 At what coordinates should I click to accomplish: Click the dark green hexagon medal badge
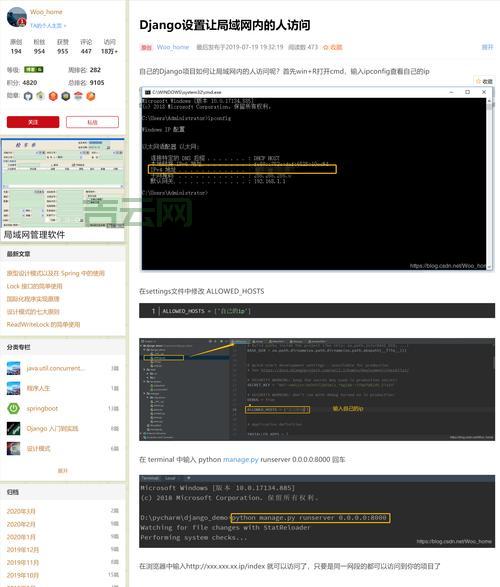(66, 96)
